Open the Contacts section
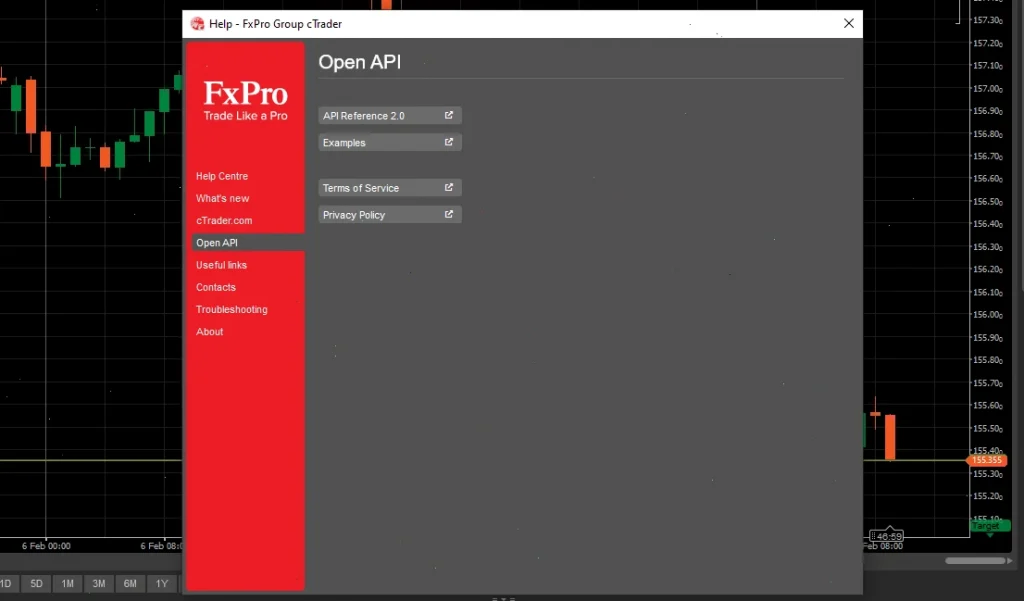The height and width of the screenshot is (601, 1024). tap(216, 287)
